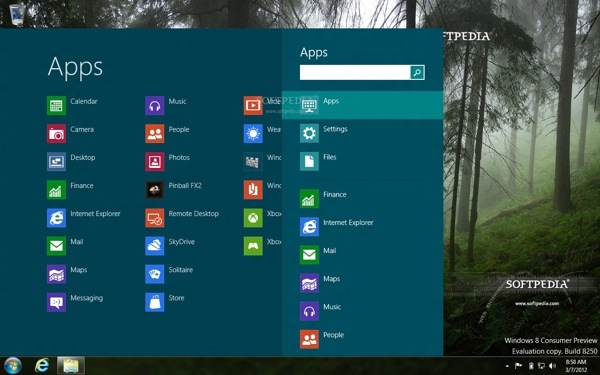The width and height of the screenshot is (600, 375).
Task: Click the "Desktop" label in Apps list
Action: click(83, 158)
